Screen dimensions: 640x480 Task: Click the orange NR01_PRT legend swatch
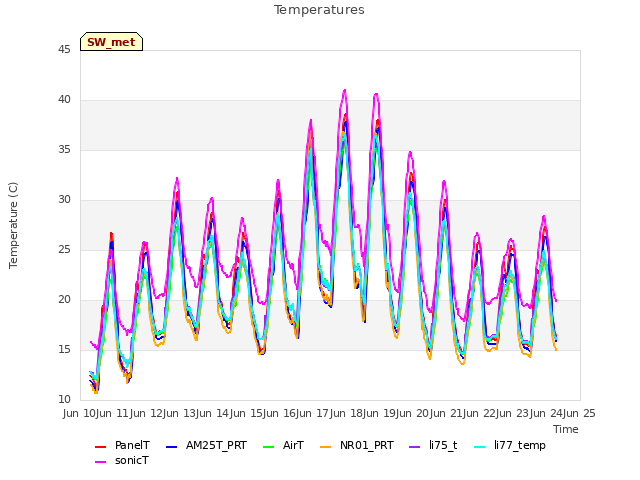point(325,447)
